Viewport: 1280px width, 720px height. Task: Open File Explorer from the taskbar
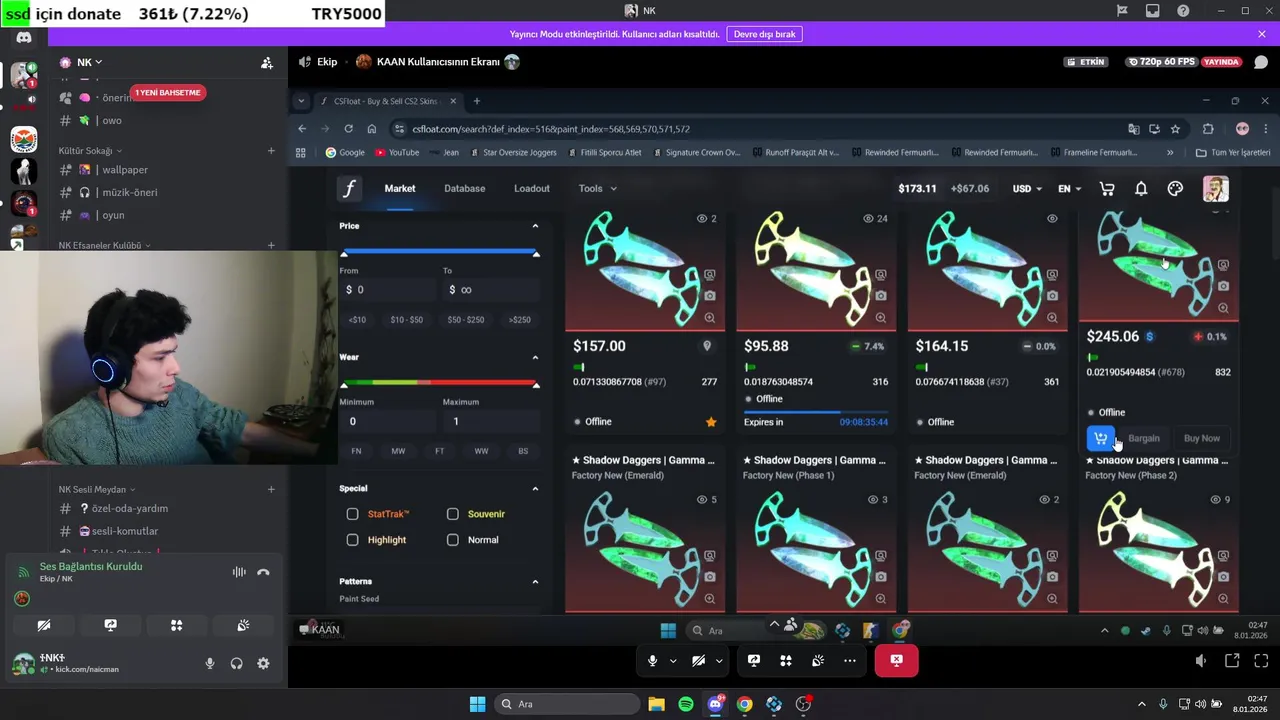click(656, 704)
